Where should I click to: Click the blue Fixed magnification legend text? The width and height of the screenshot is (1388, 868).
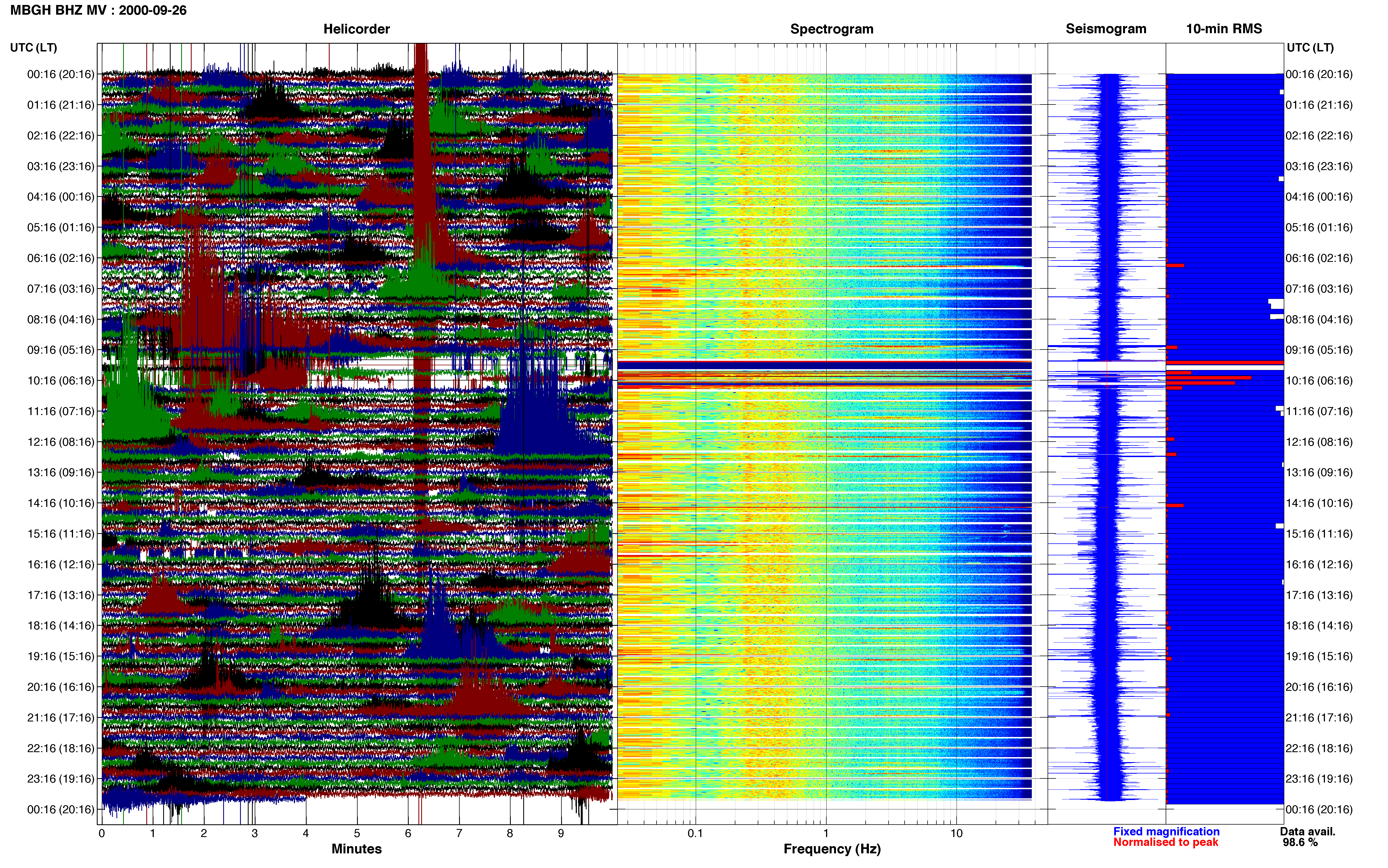1166,831
